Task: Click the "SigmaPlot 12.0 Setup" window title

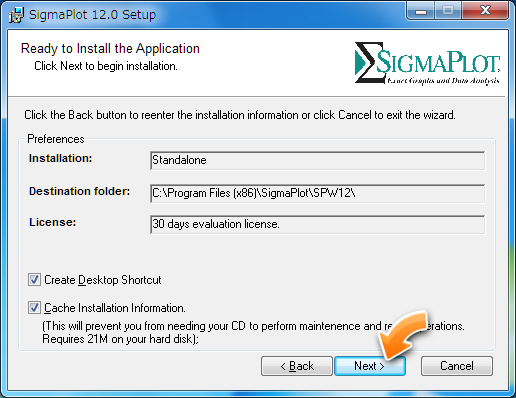Action: (92, 15)
